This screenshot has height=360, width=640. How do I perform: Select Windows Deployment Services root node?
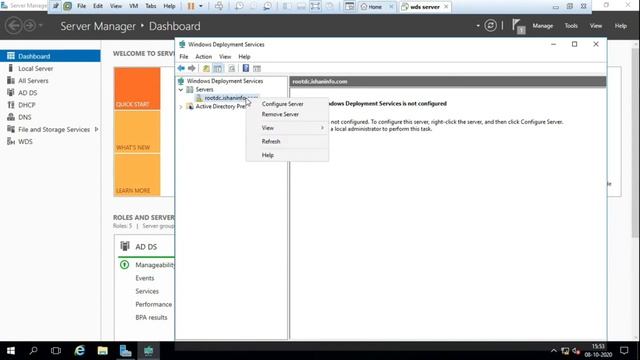pyautogui.click(x=225, y=81)
